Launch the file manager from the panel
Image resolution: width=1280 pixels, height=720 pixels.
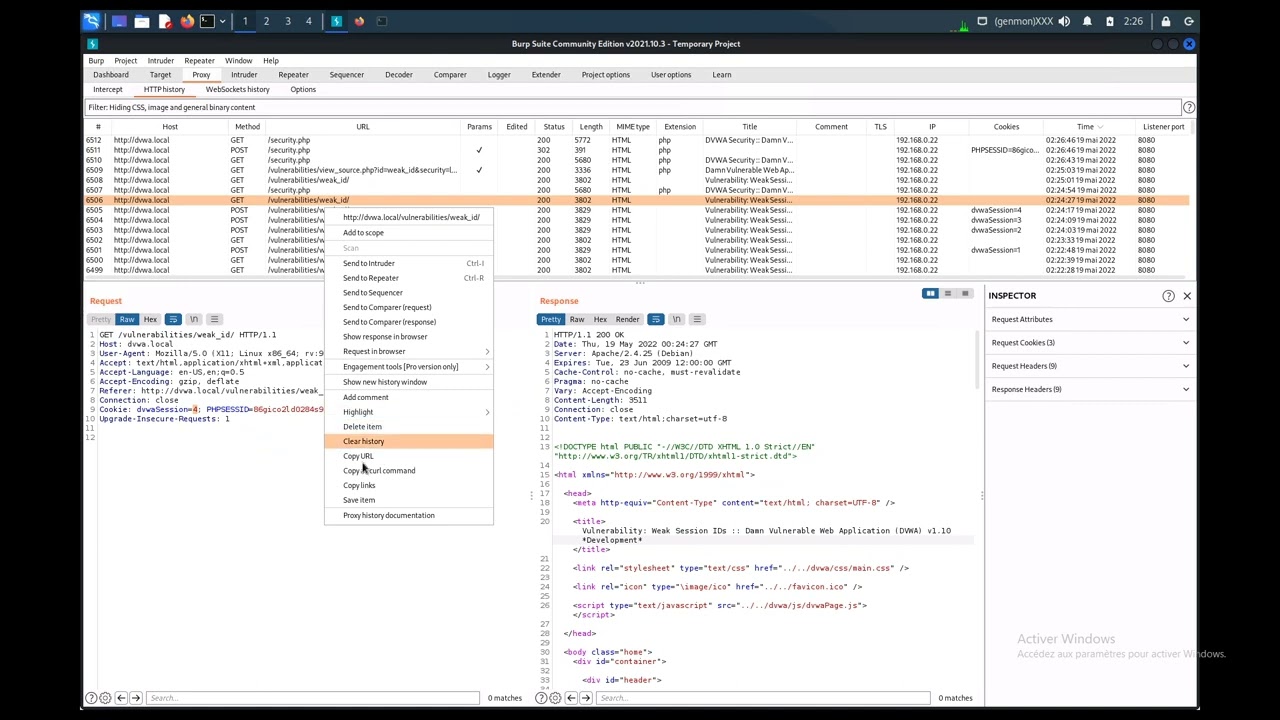point(141,21)
